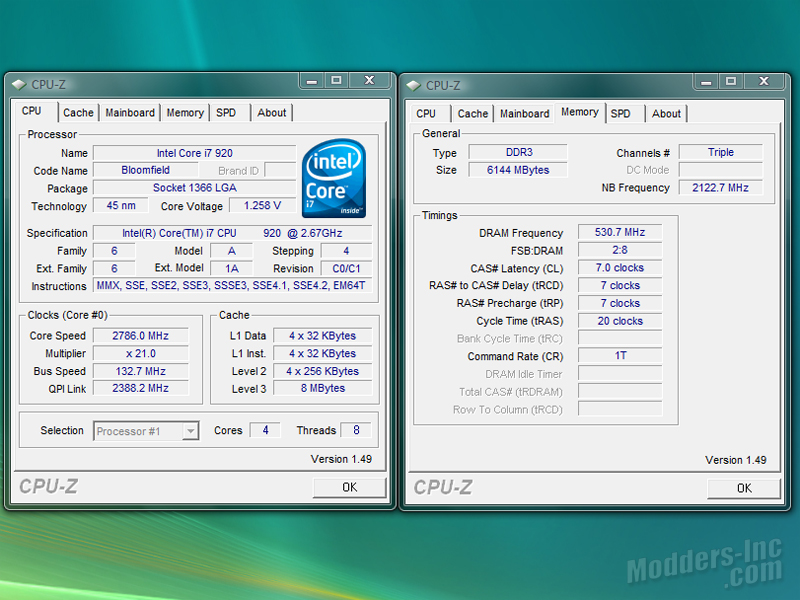This screenshot has width=800, height=600.
Task: Click OK button in left CPU-Z window
Action: point(349,487)
